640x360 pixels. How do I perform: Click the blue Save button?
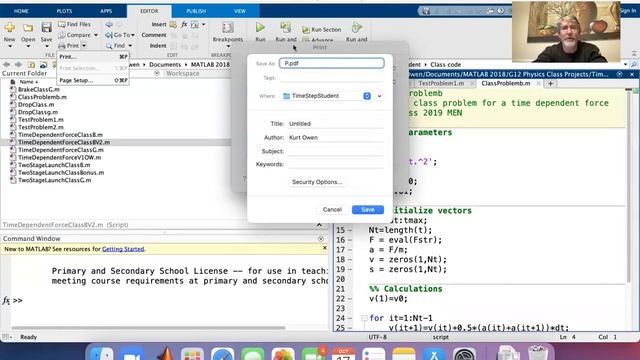(368, 210)
